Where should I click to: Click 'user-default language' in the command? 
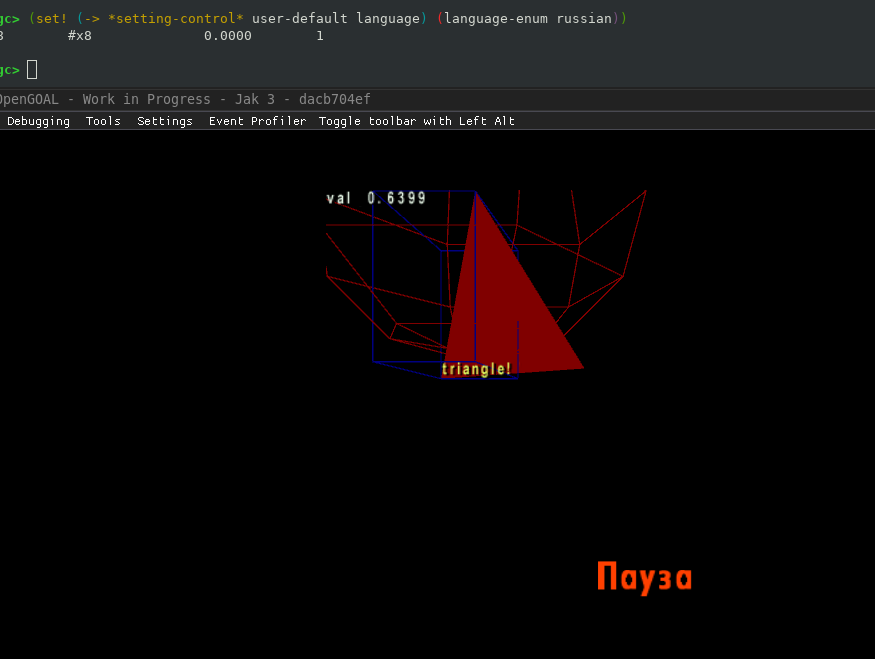[x=336, y=19]
